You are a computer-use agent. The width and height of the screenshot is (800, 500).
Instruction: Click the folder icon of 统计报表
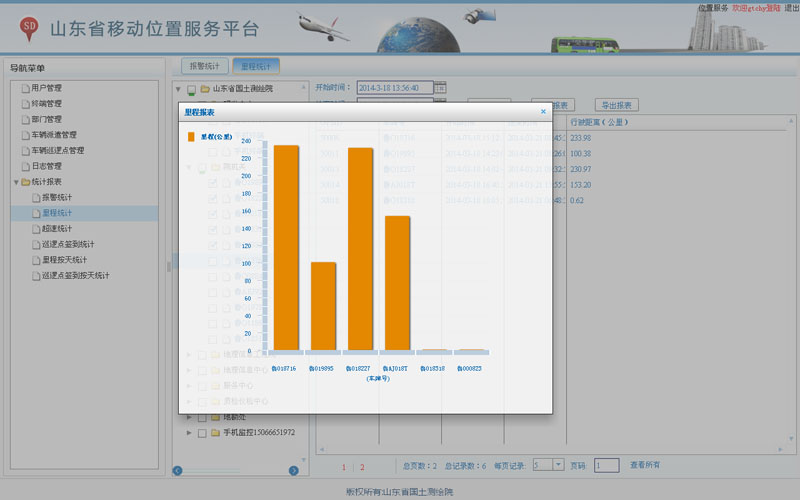click(26, 182)
